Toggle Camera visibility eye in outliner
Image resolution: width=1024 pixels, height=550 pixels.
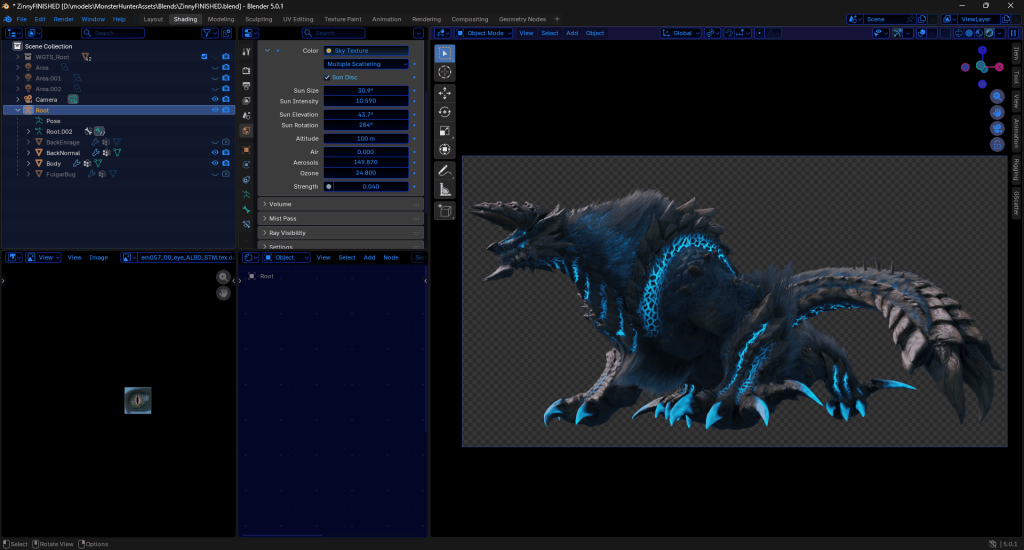(215, 99)
